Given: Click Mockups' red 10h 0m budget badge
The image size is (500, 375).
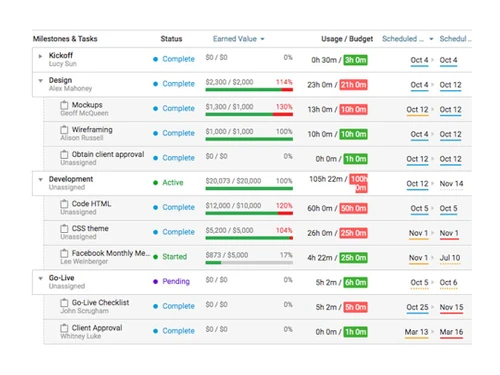Looking at the screenshot, I should tap(353, 109).
